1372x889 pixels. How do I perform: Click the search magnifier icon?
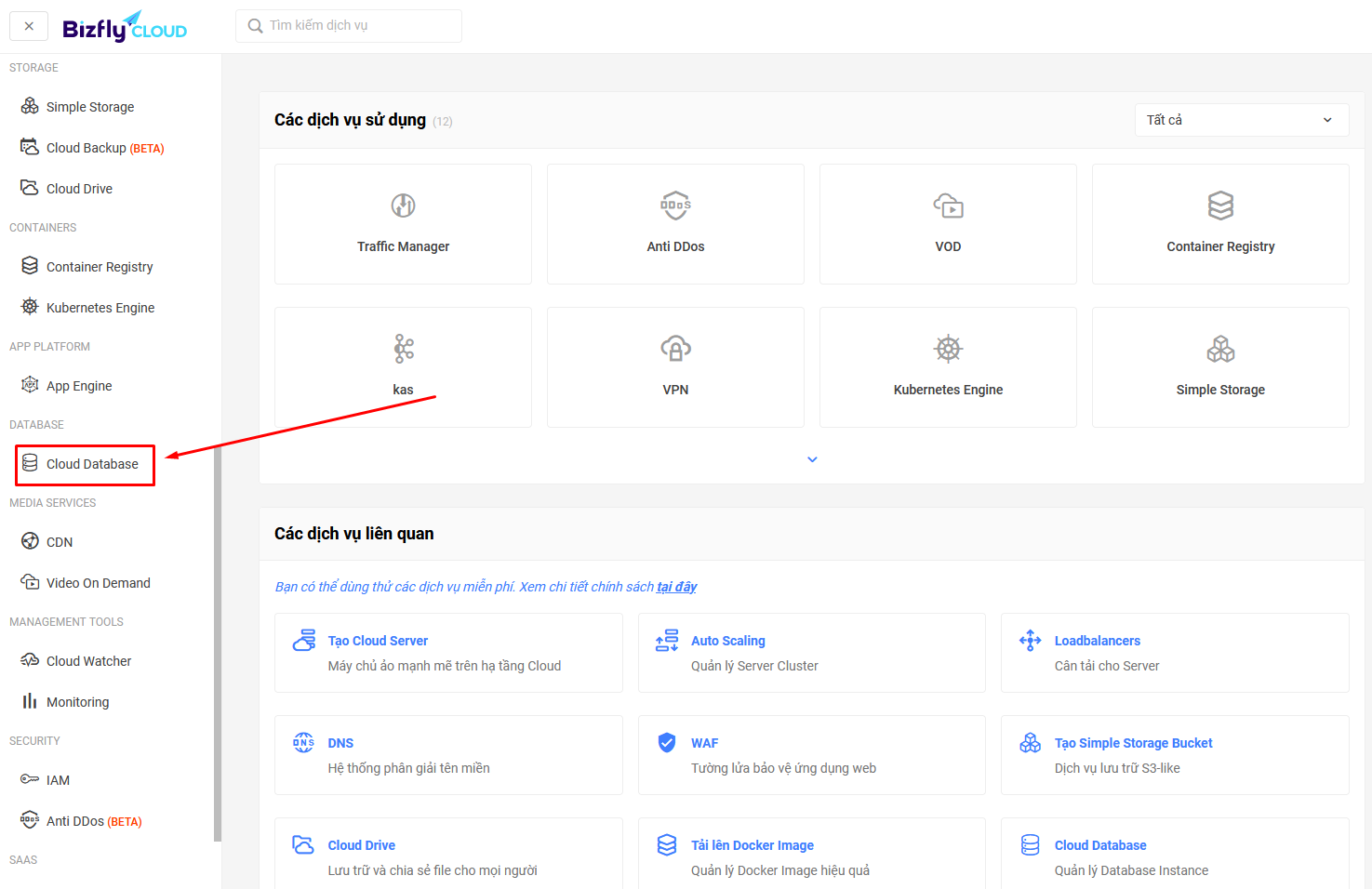pyautogui.click(x=255, y=26)
